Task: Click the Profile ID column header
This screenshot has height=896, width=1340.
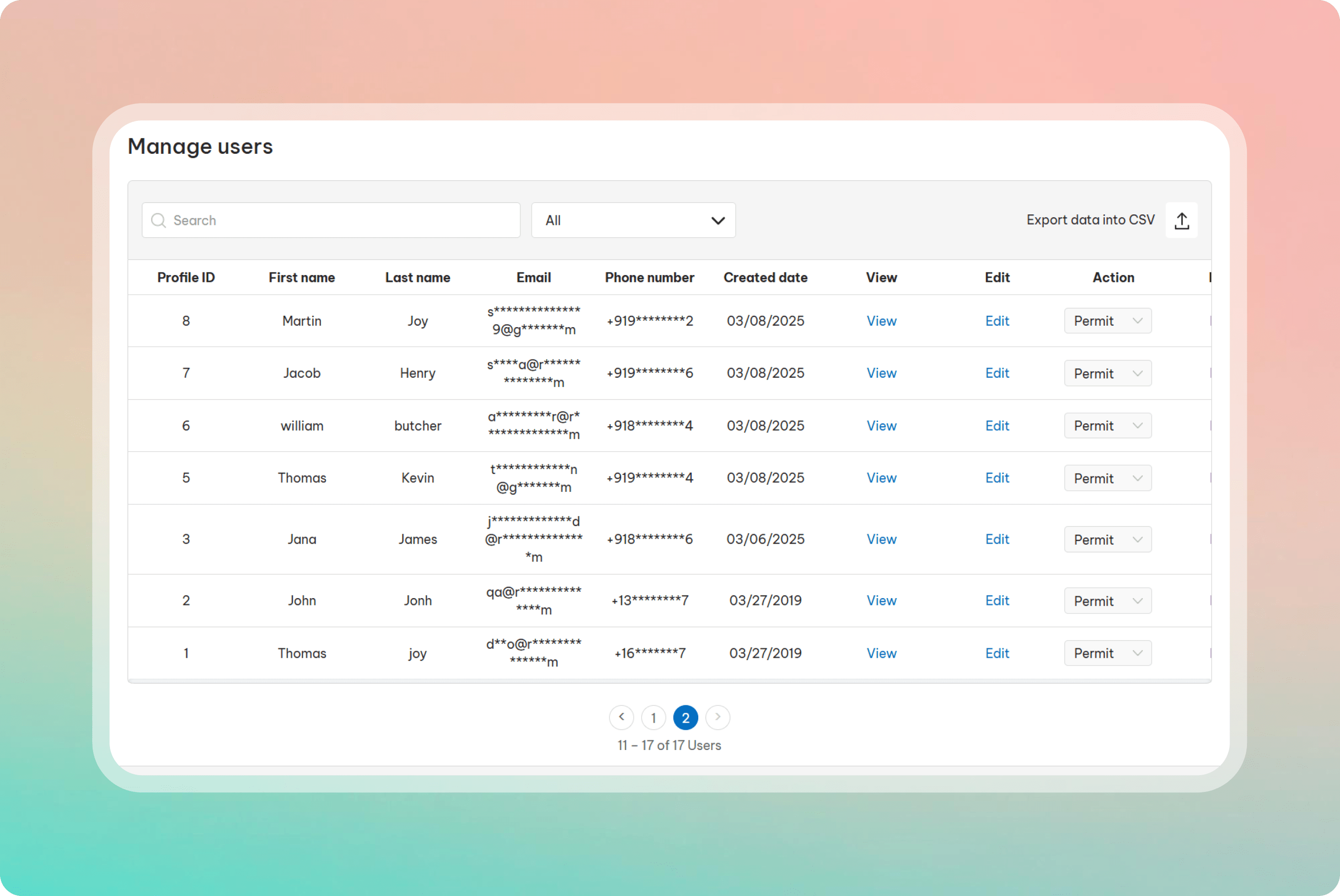Action: click(x=186, y=277)
